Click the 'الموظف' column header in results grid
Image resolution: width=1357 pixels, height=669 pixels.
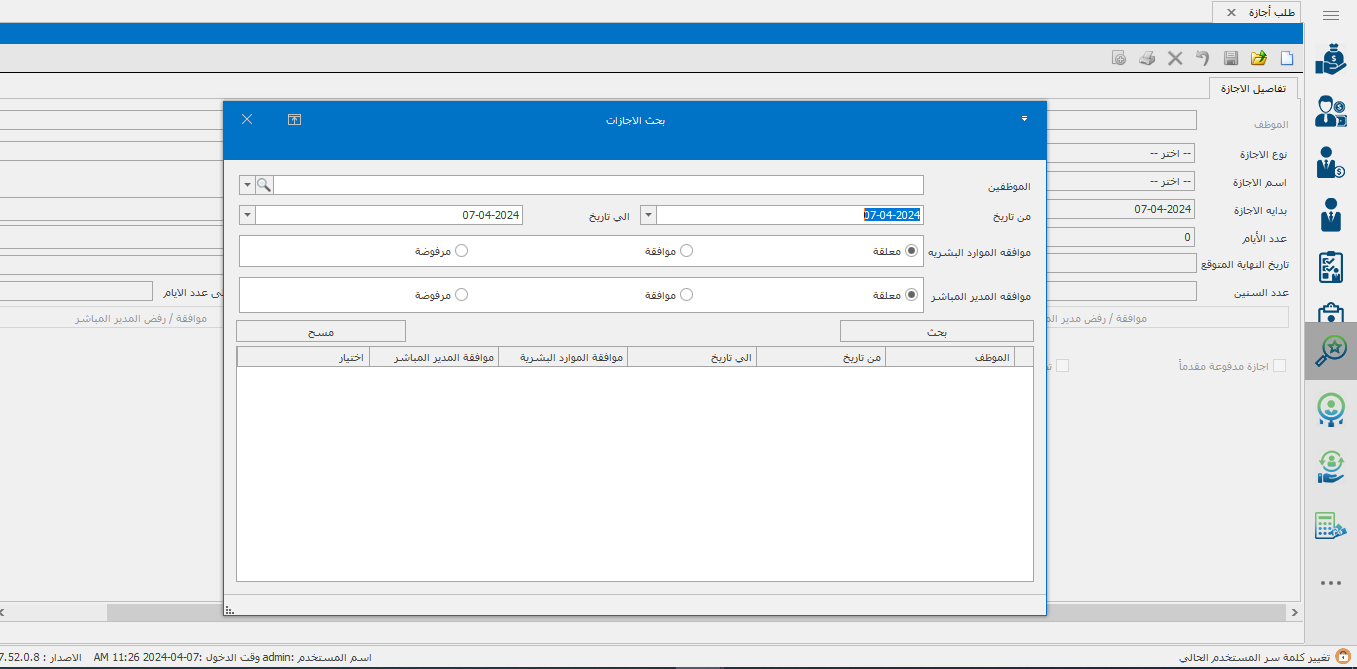point(949,357)
